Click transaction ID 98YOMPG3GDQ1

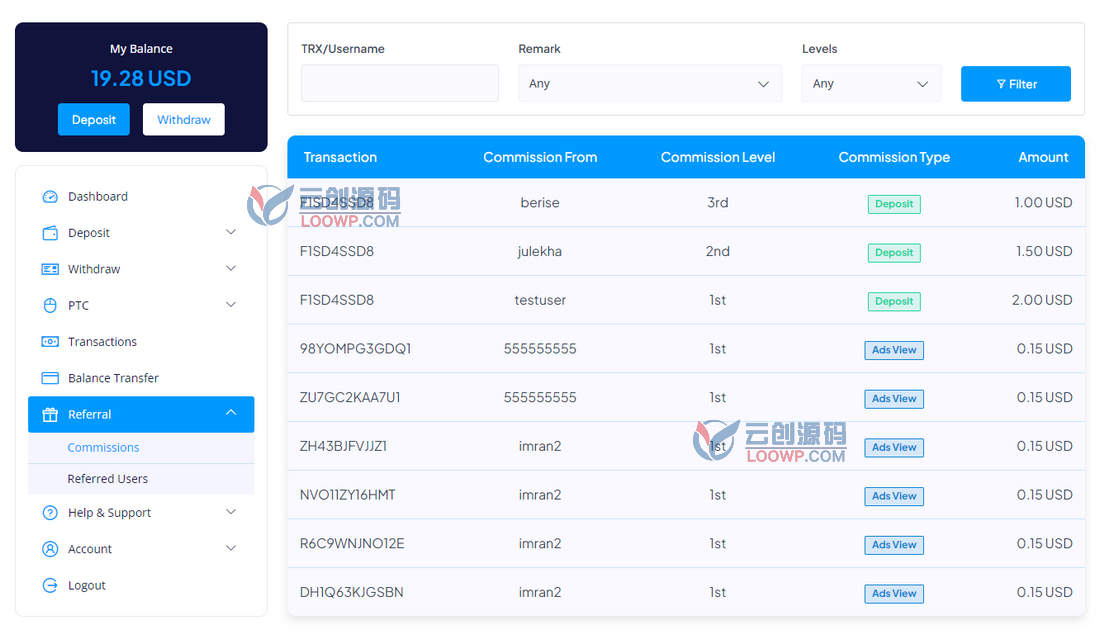(355, 349)
